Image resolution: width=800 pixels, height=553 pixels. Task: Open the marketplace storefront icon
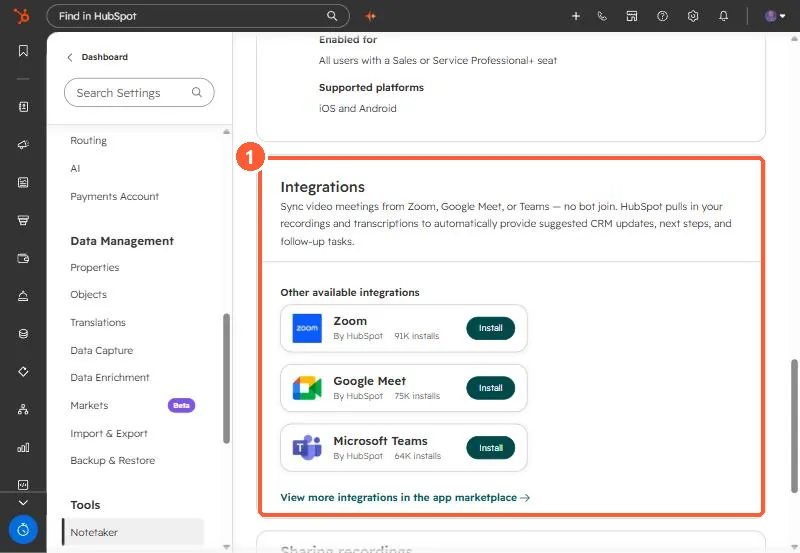coord(632,16)
